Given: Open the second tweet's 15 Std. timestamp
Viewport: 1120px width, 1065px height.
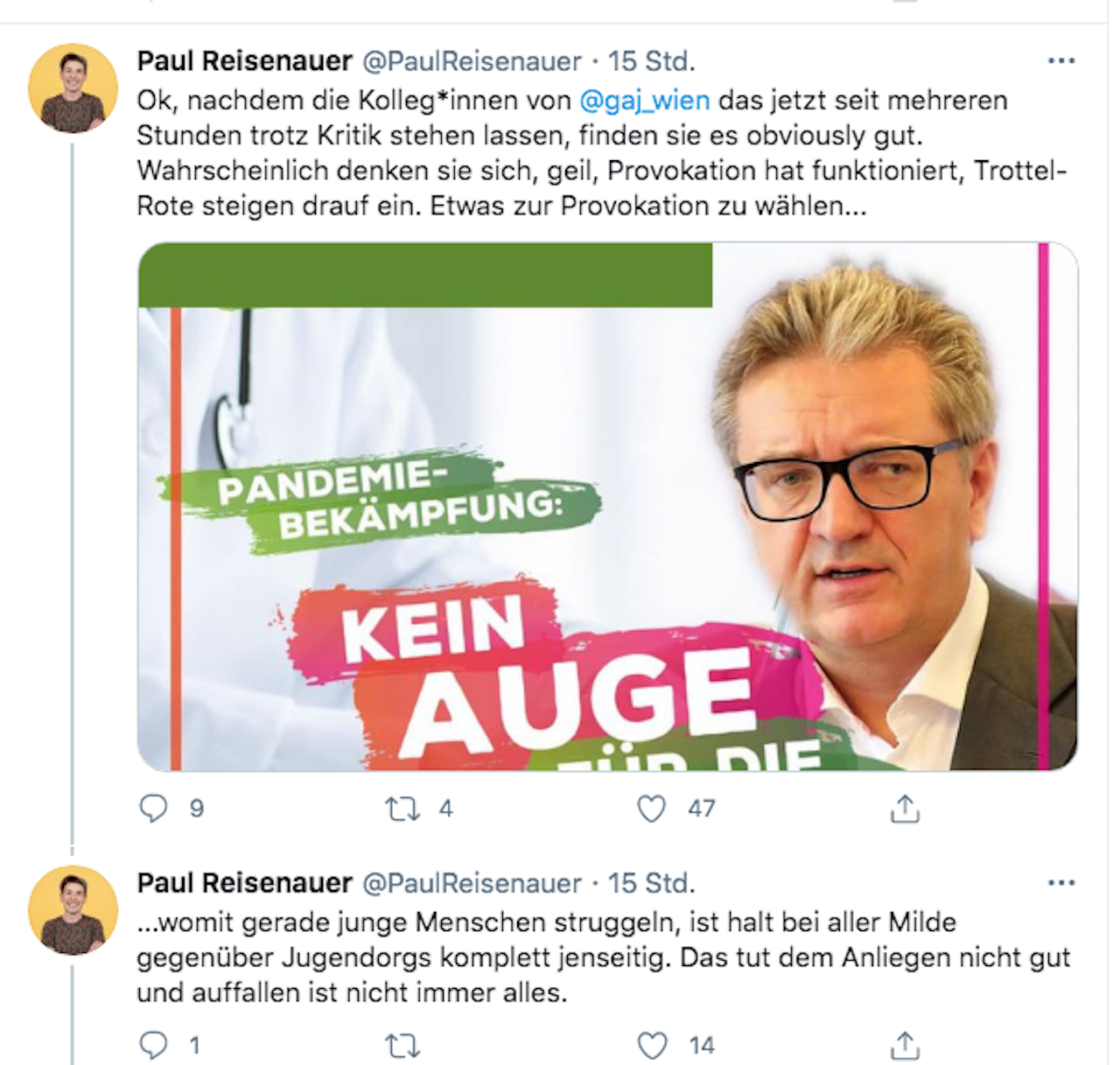Looking at the screenshot, I should (x=651, y=884).
